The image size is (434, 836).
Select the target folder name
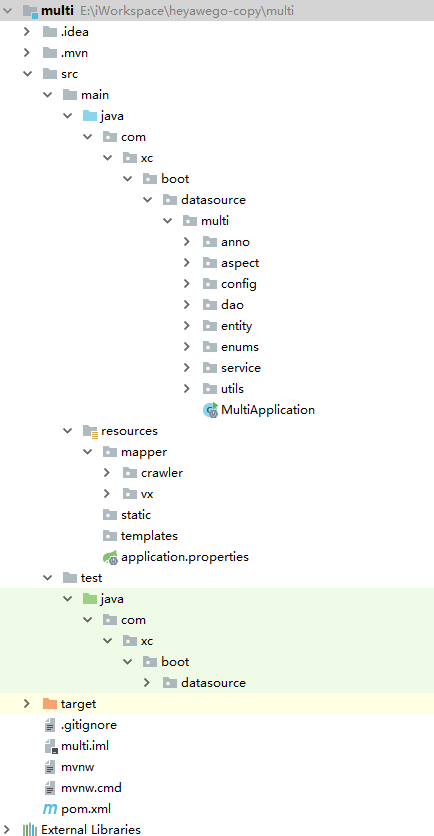coord(78,704)
